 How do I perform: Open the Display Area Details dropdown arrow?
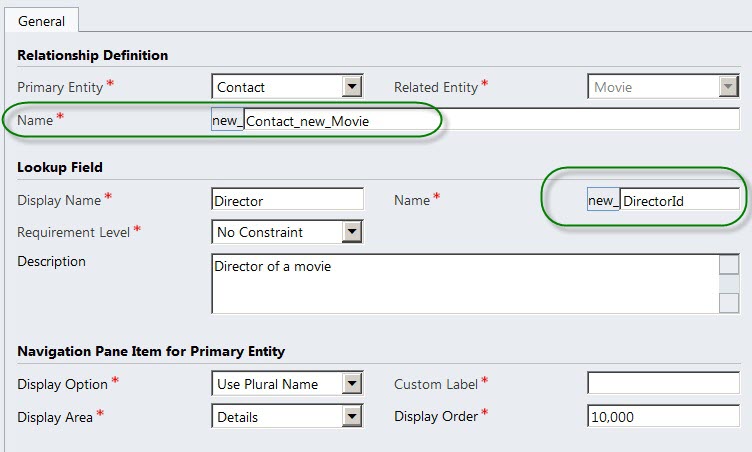[x=352, y=416]
